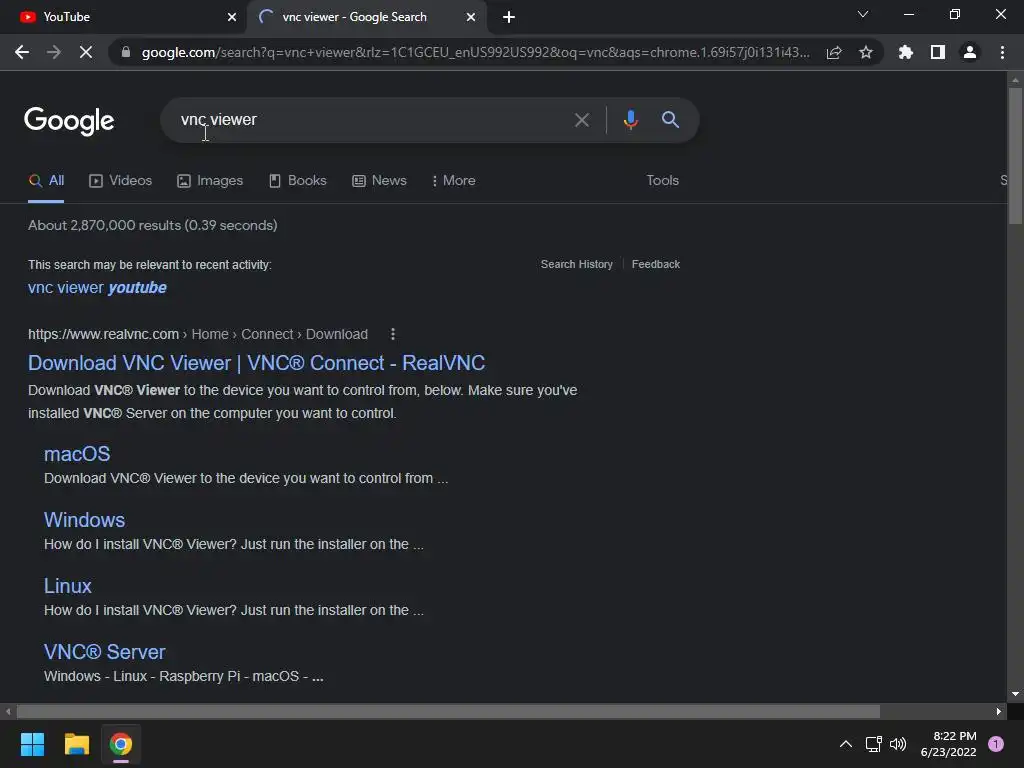Image resolution: width=1024 pixels, height=768 pixels.
Task: Open a new tab
Action: pyautogui.click(x=509, y=17)
